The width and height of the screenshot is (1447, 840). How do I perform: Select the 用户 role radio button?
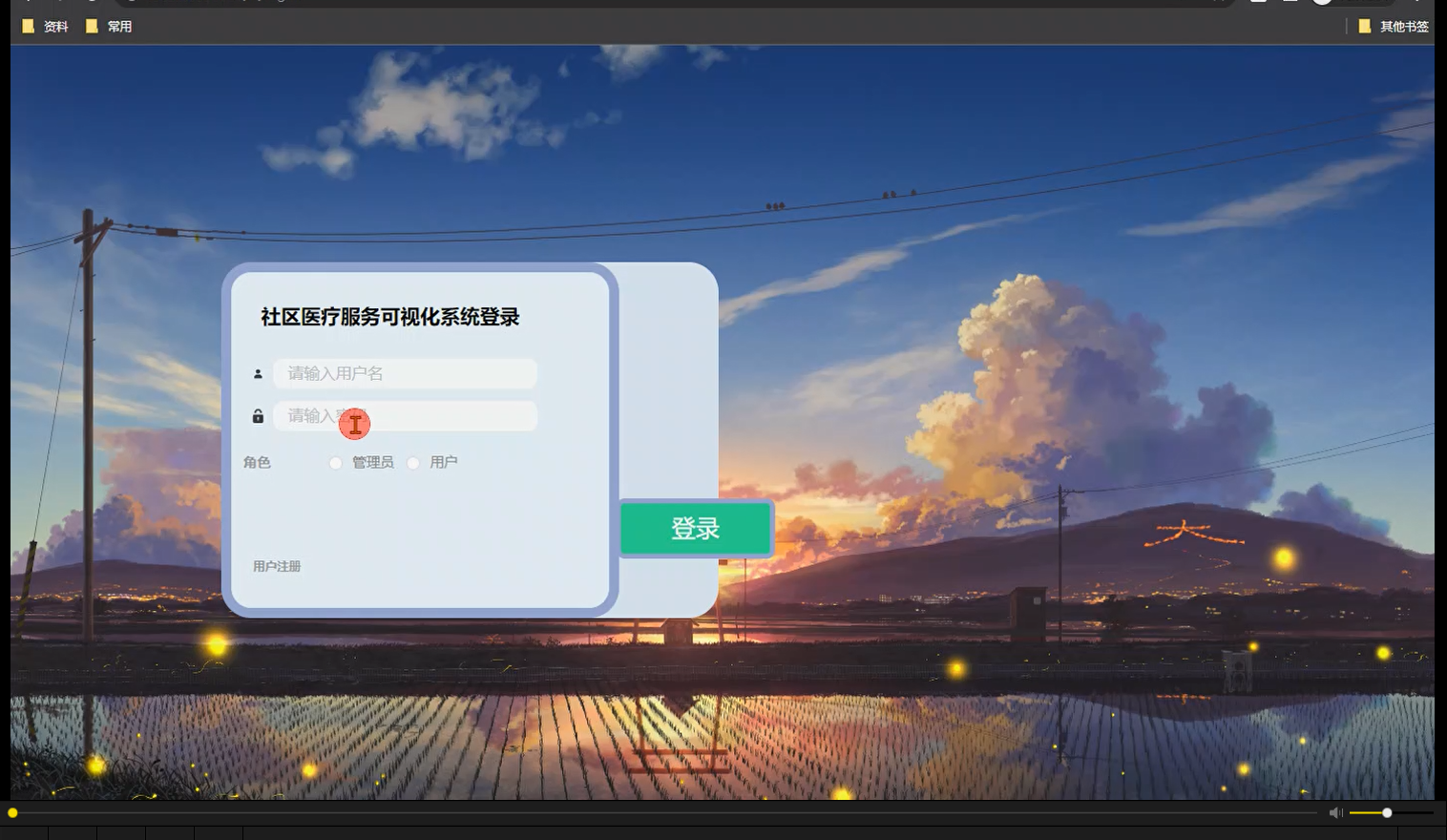click(413, 462)
